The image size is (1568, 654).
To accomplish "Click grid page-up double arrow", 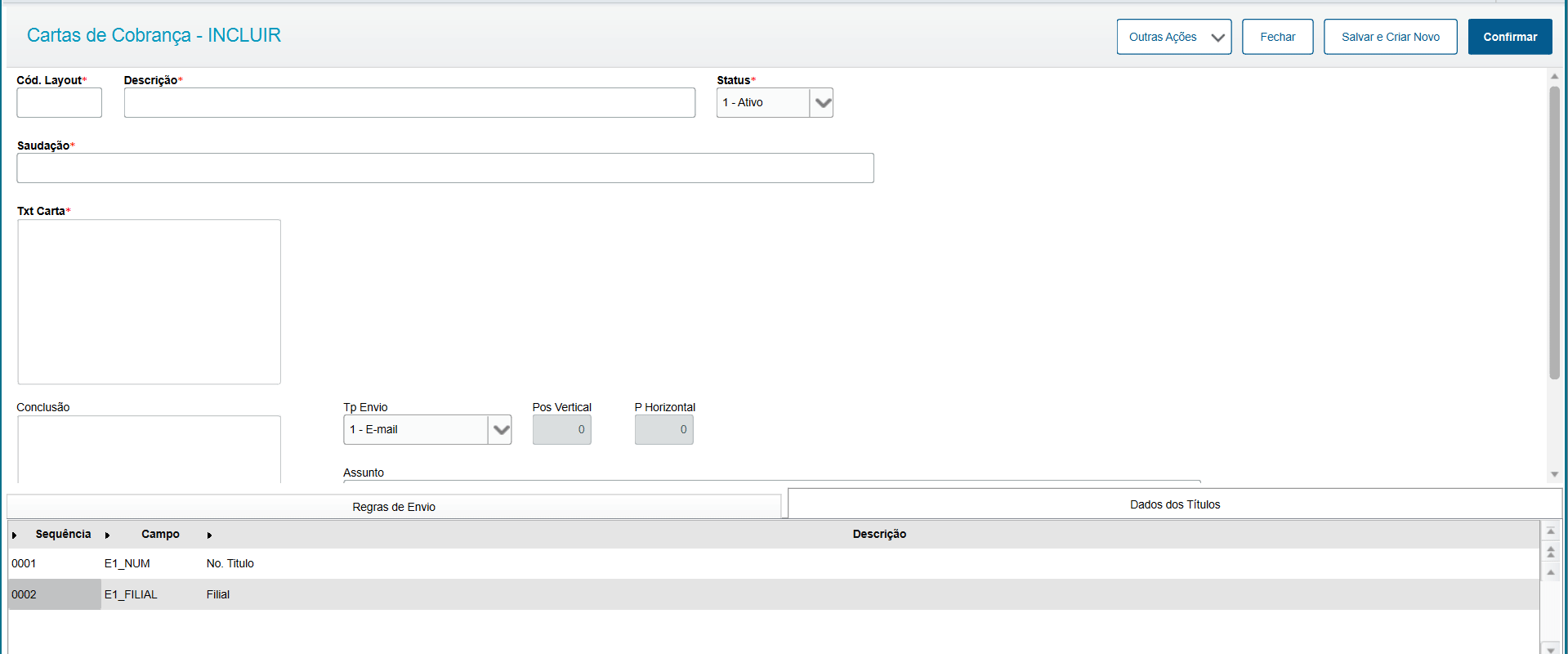I will pyautogui.click(x=1550, y=552).
